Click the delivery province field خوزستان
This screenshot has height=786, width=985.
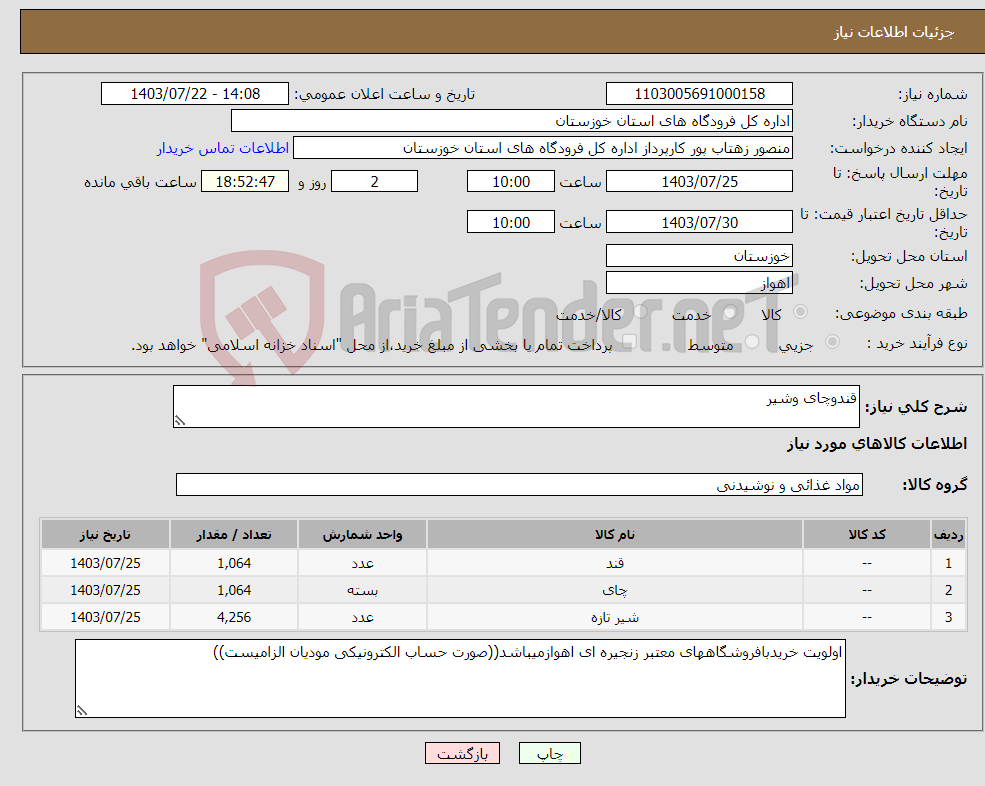coord(699,256)
